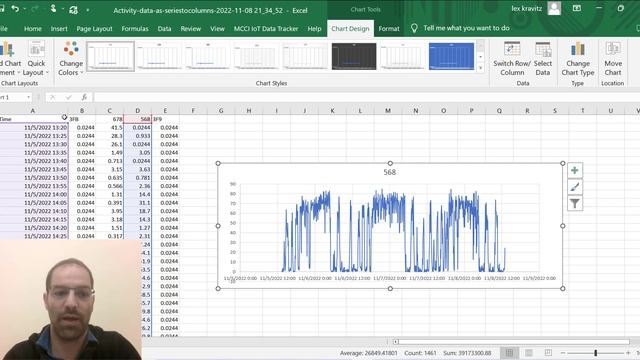Image resolution: width=640 pixels, height=360 pixels.
Task: Open the Customize Quick Access Toolbar dropdown
Action: coord(87,9)
